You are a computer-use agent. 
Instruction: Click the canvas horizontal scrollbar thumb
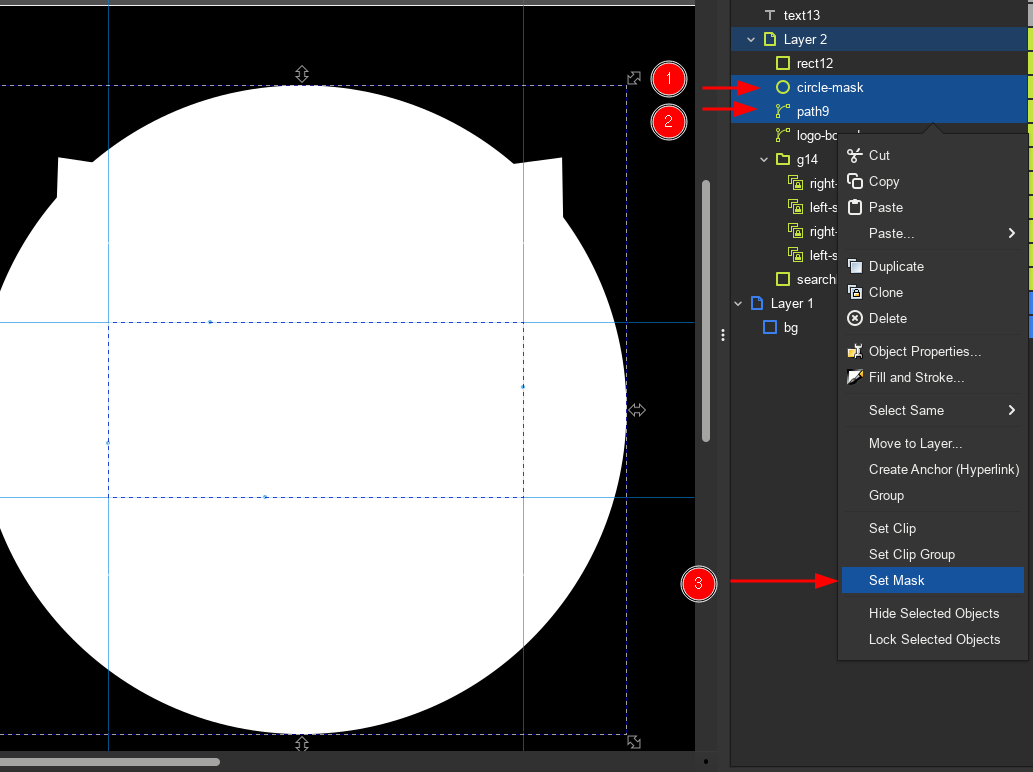pos(109,762)
